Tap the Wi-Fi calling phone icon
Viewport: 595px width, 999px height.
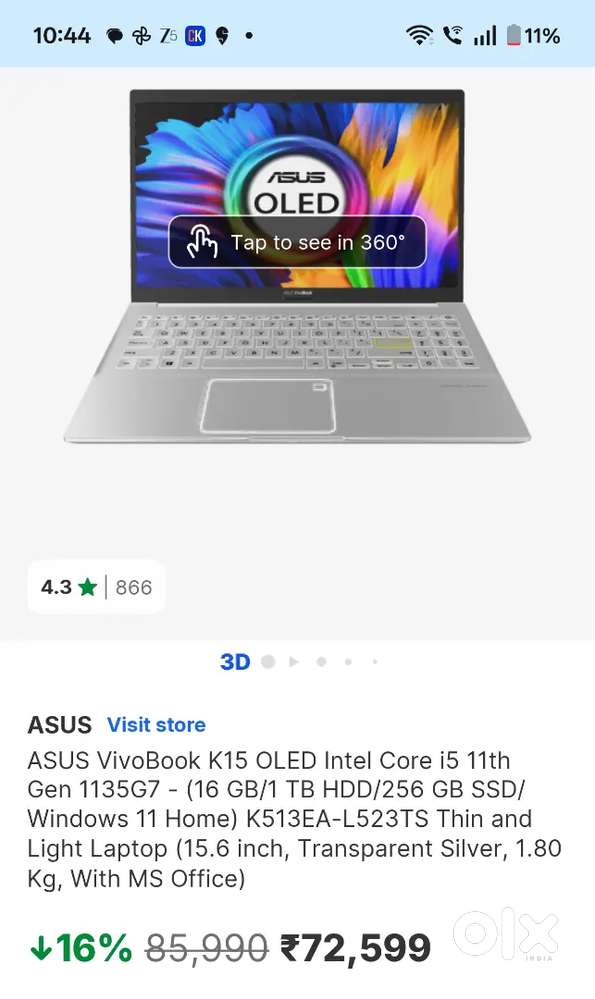[x=452, y=35]
